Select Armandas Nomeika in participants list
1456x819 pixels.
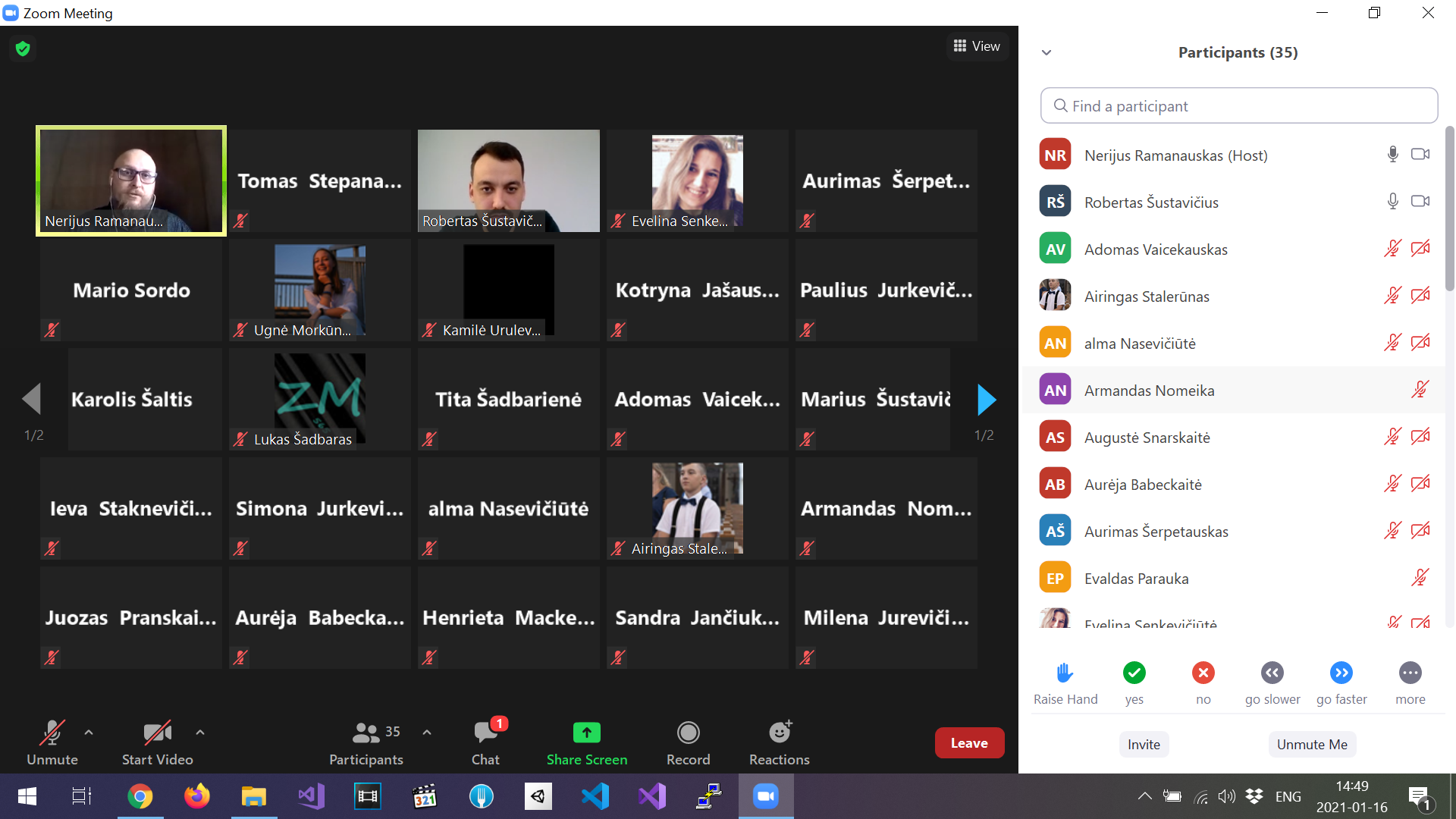click(1149, 391)
